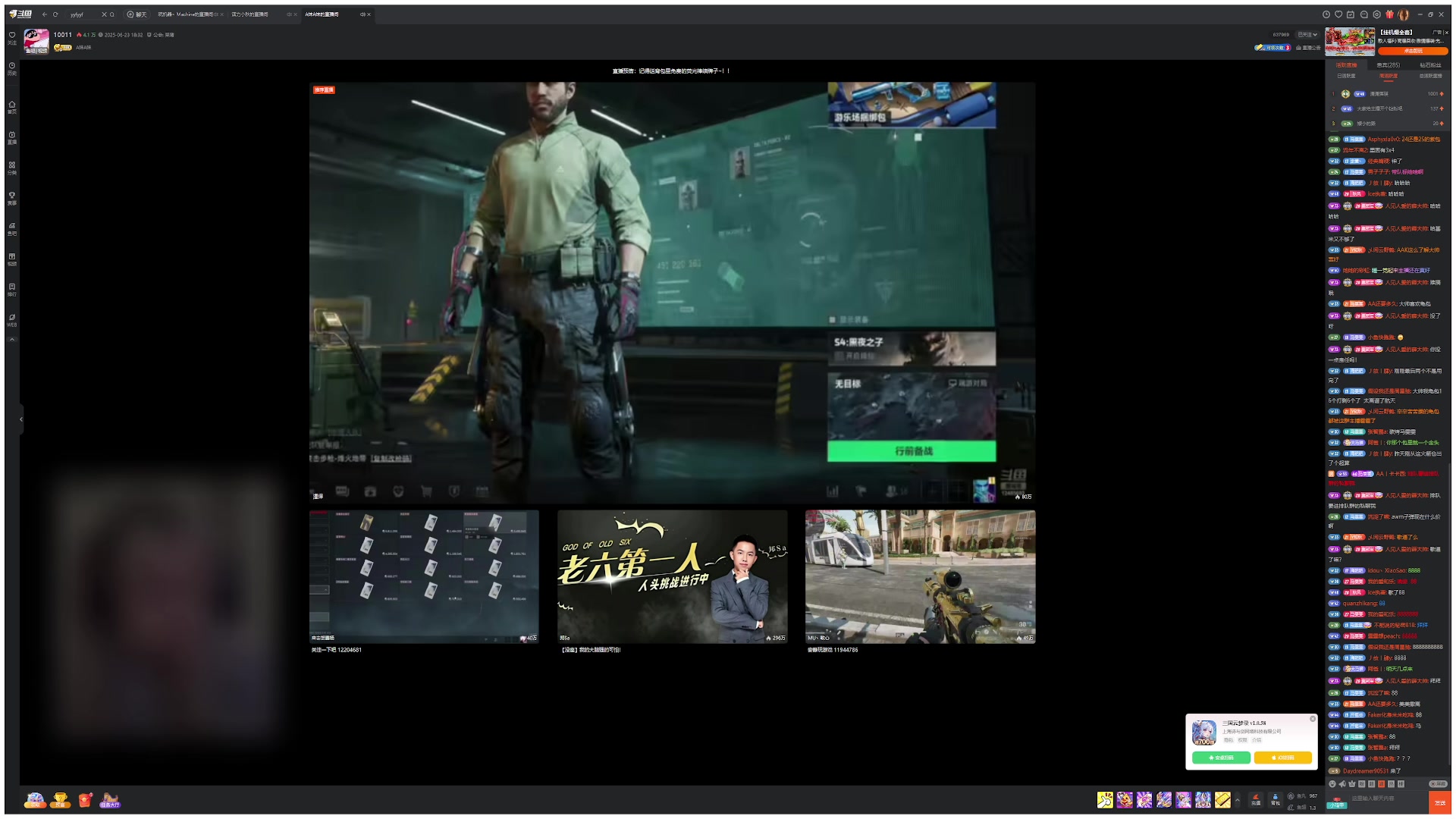
Task: Toggle the orange highlighted chat option square
Action: tap(1381, 784)
